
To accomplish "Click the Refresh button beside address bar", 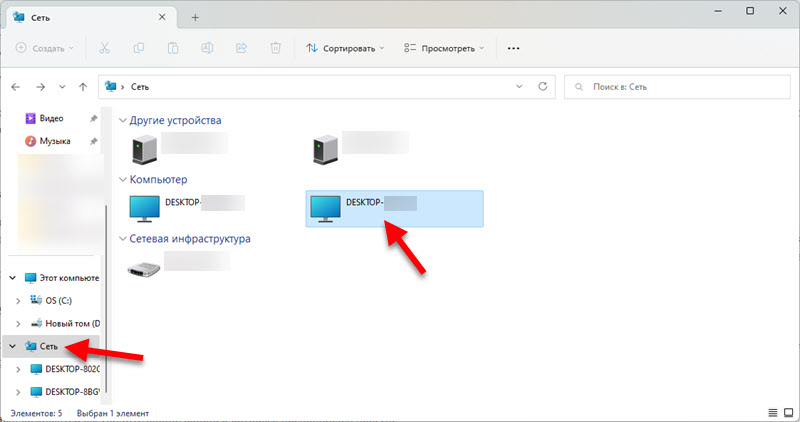I will point(543,87).
